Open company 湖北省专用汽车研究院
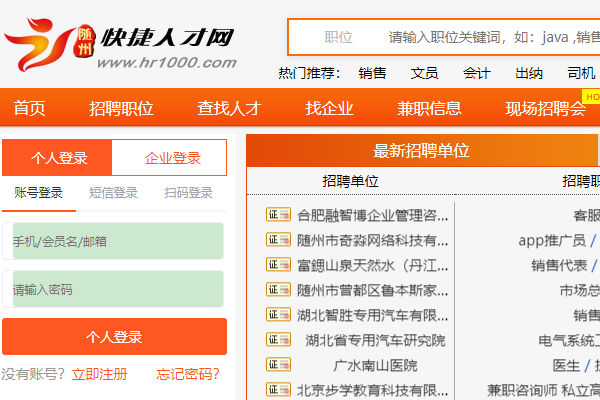Screen dimensions: 600x400 (x=375, y=340)
